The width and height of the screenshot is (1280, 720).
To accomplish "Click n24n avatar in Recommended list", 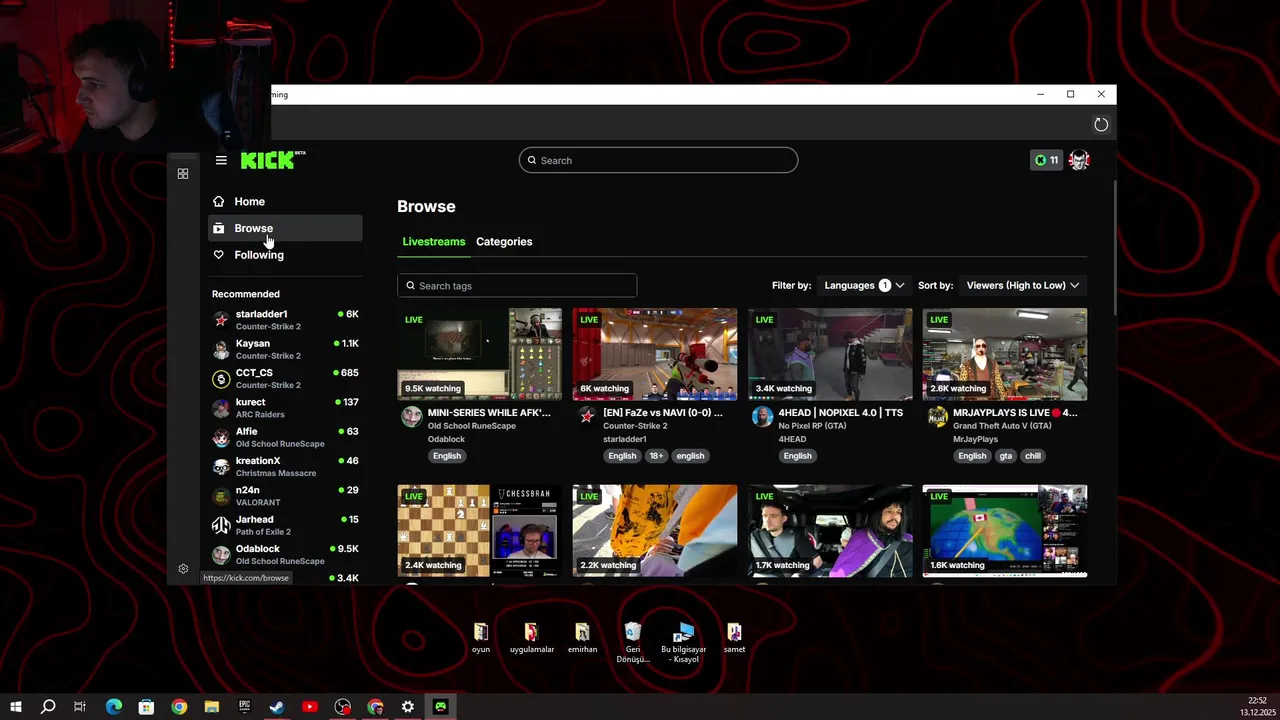I will (221, 496).
